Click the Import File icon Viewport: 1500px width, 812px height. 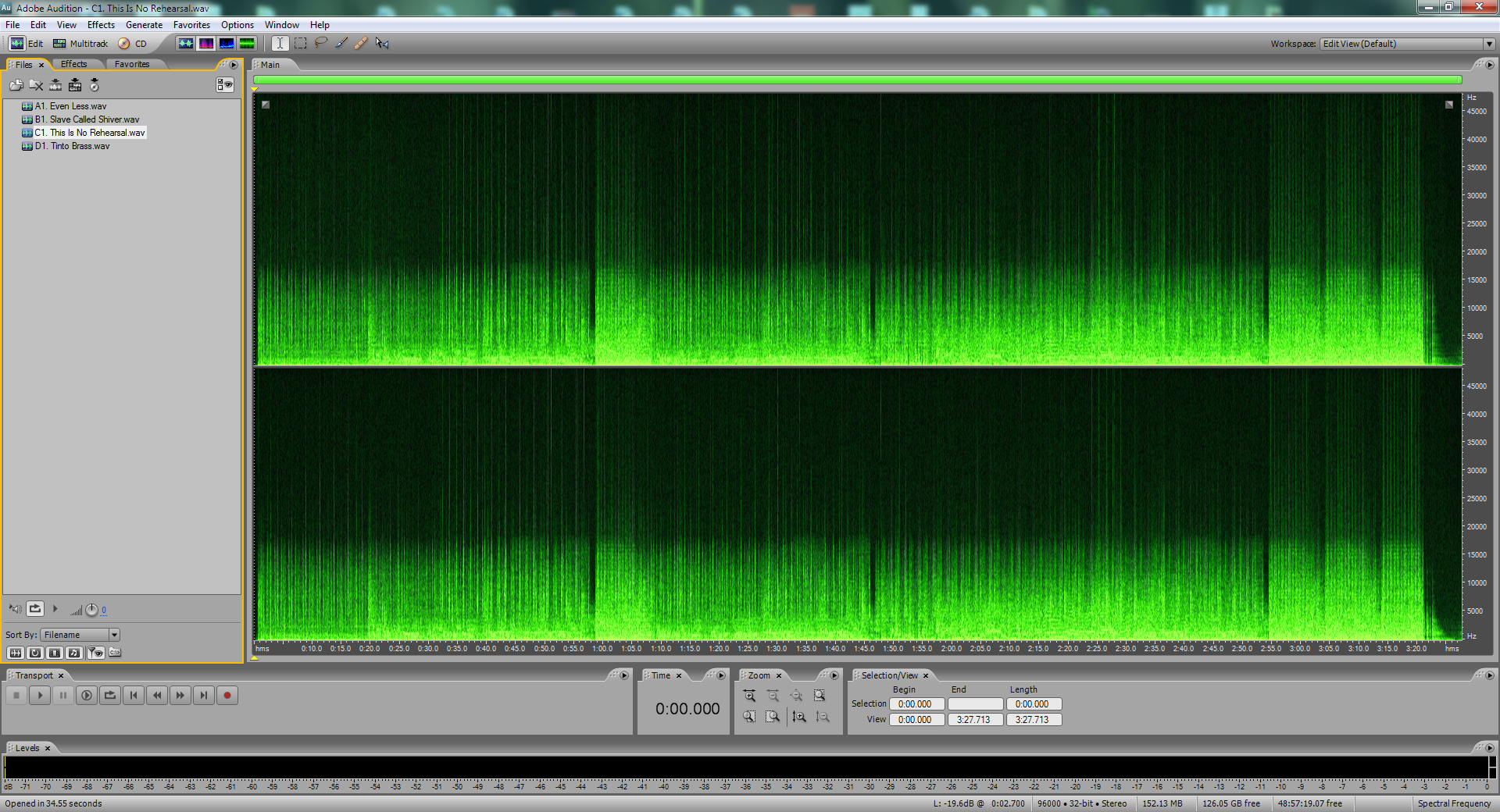(16, 85)
